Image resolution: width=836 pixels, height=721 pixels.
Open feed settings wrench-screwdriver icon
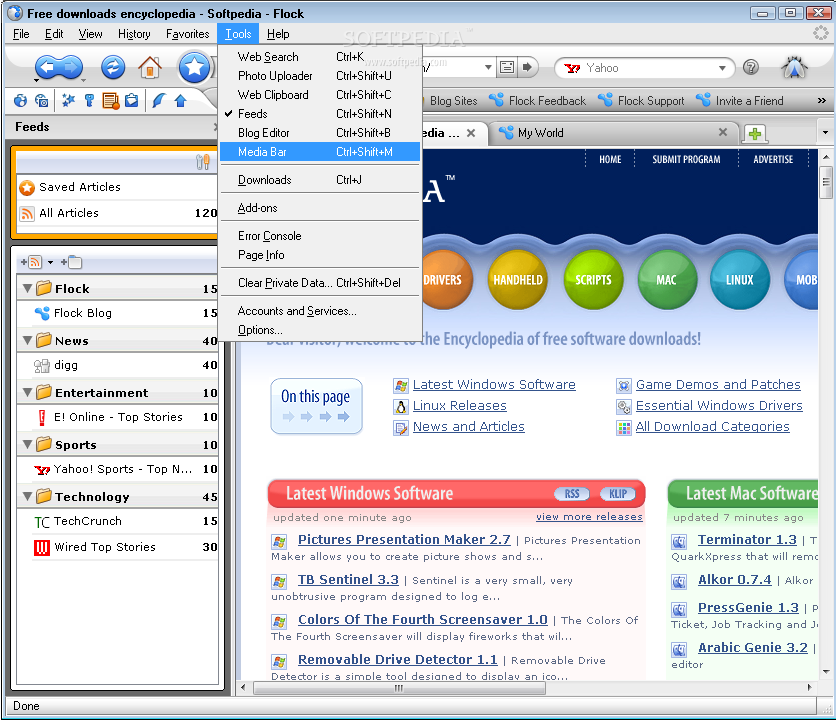pyautogui.click(x=203, y=162)
